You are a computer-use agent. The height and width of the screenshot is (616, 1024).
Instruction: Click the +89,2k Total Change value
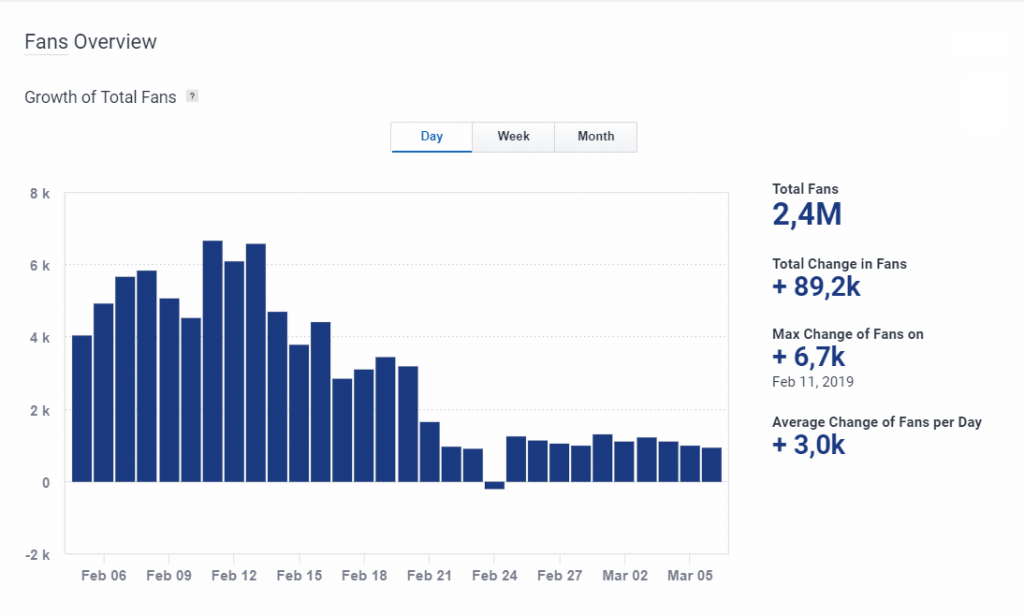click(816, 286)
